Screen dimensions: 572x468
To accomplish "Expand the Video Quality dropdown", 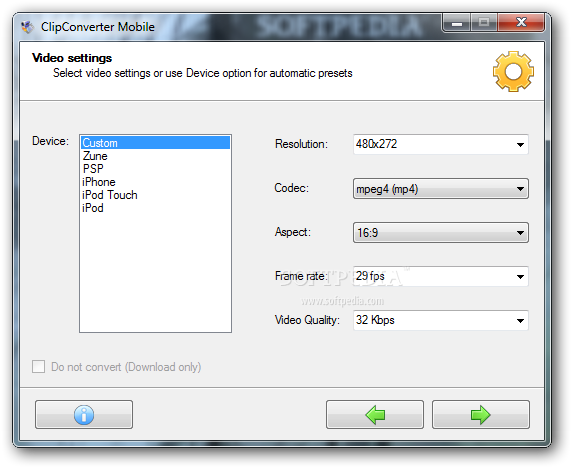I will click(441, 320).
